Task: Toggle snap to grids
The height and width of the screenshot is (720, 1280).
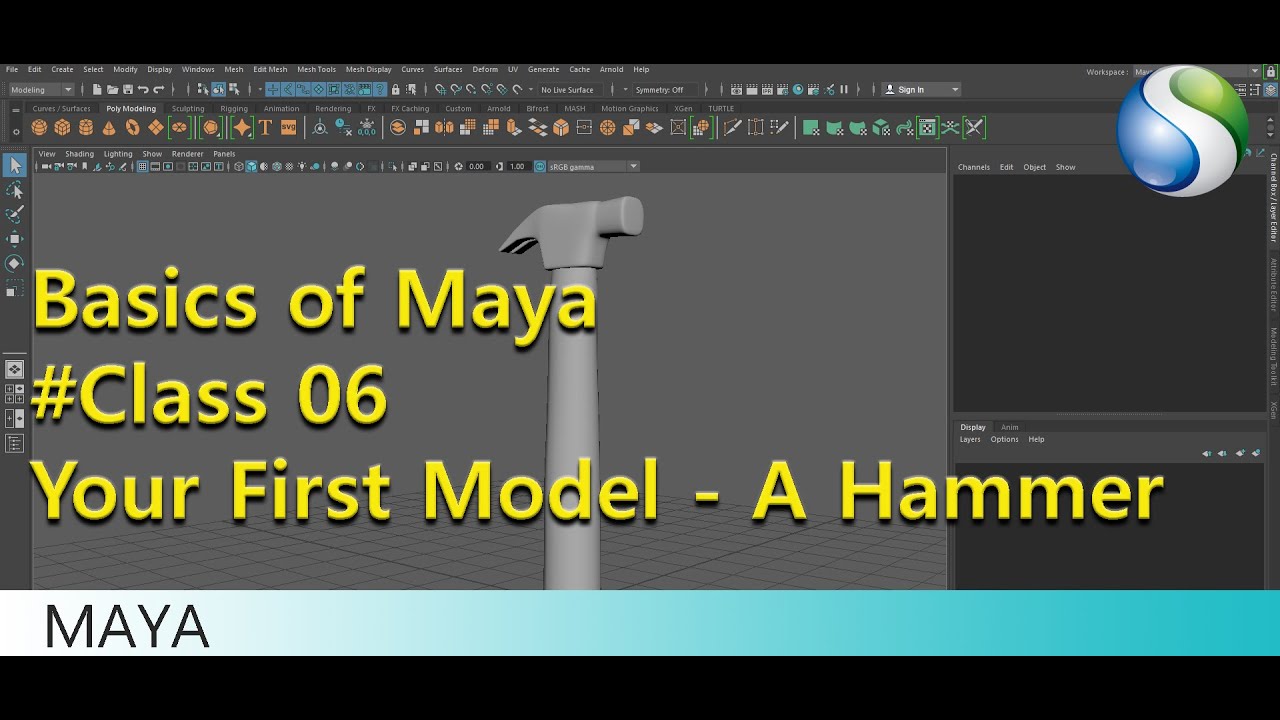Action: coord(441,89)
